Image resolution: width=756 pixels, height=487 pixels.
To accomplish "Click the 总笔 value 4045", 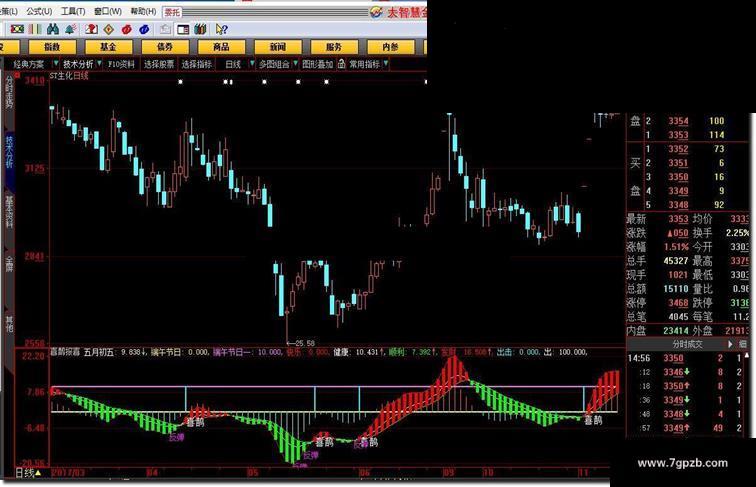I will (x=678, y=317).
